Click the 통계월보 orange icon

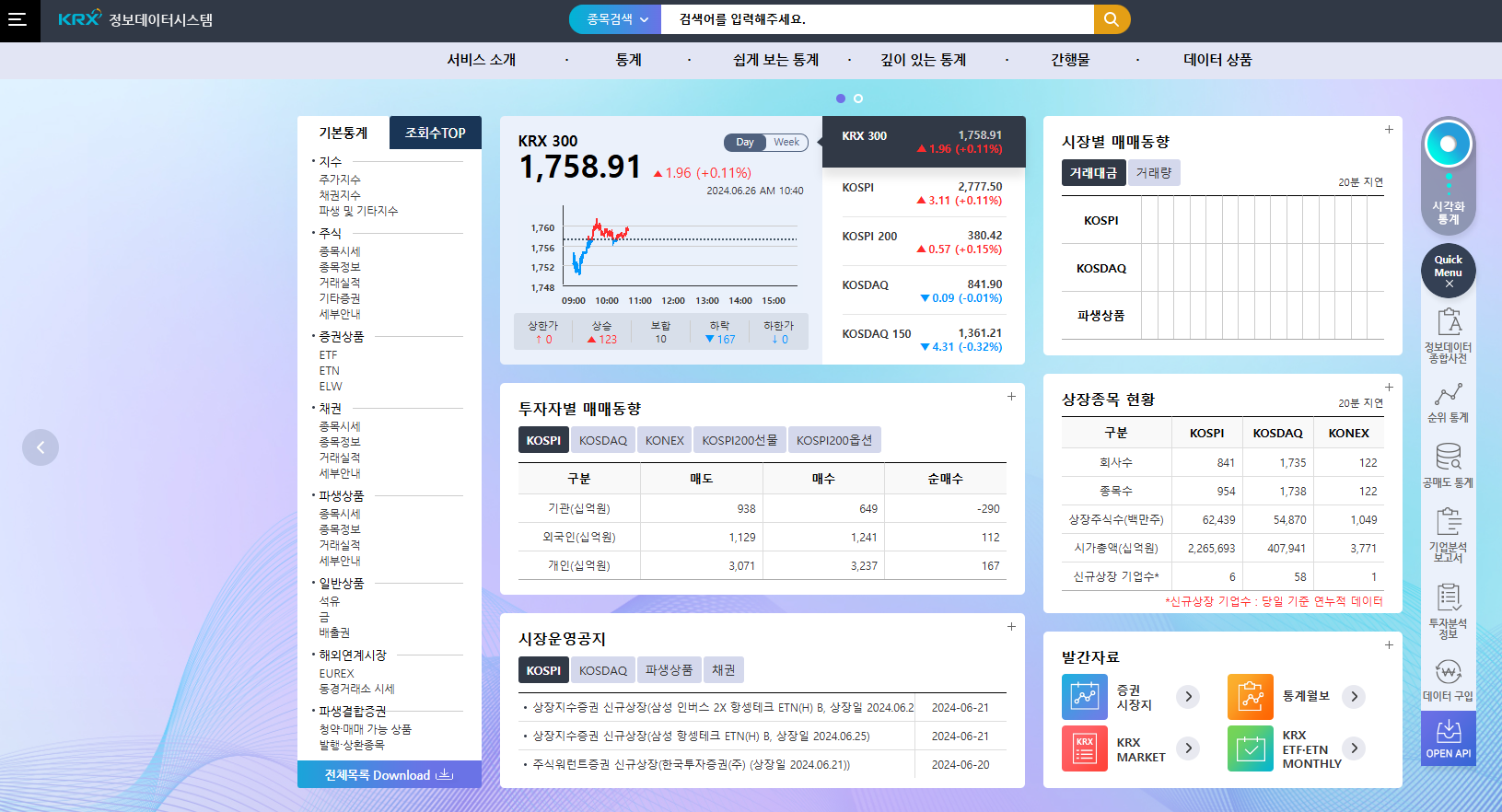1251,697
